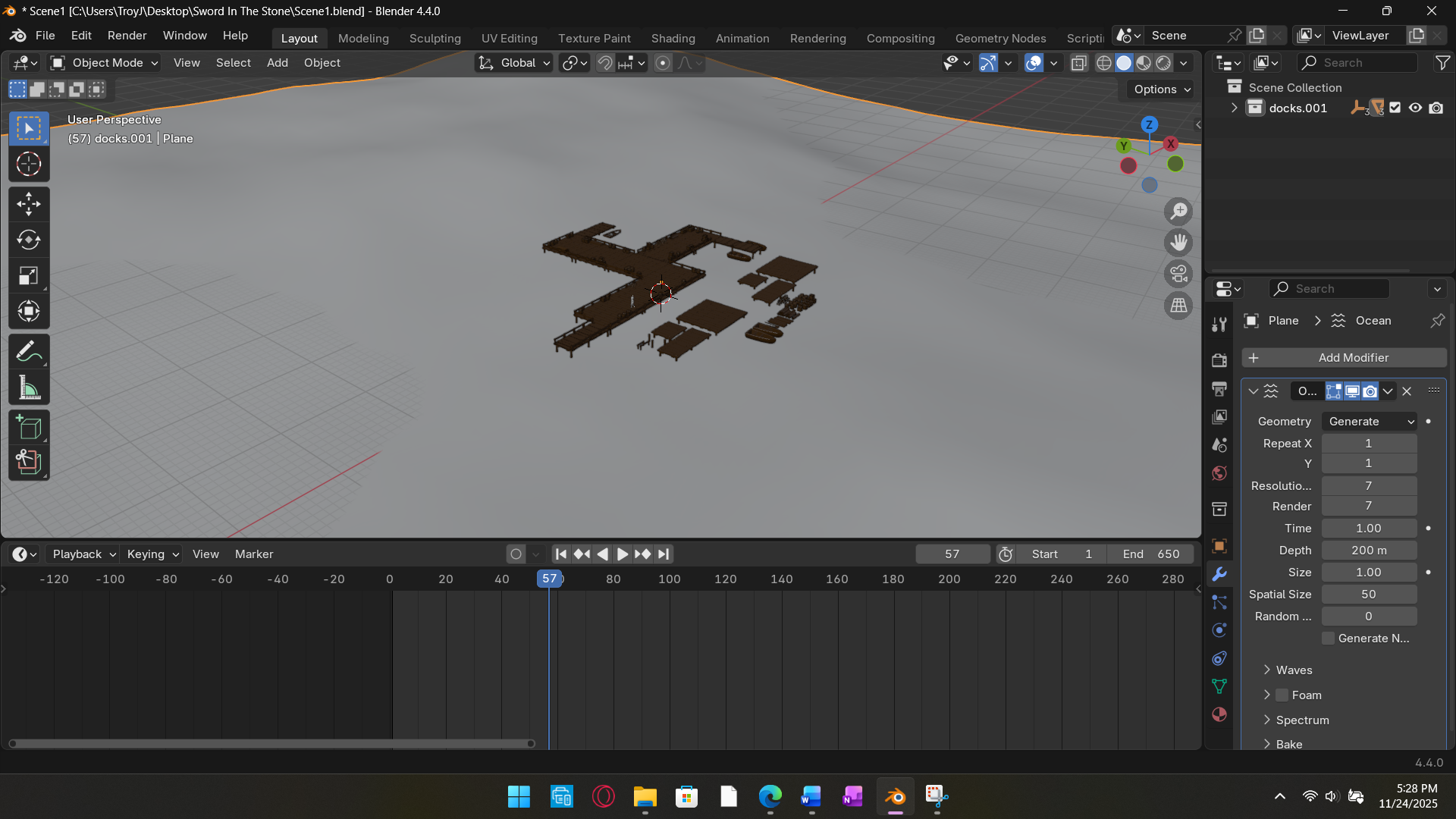Activate the Move tool

pos(29,203)
